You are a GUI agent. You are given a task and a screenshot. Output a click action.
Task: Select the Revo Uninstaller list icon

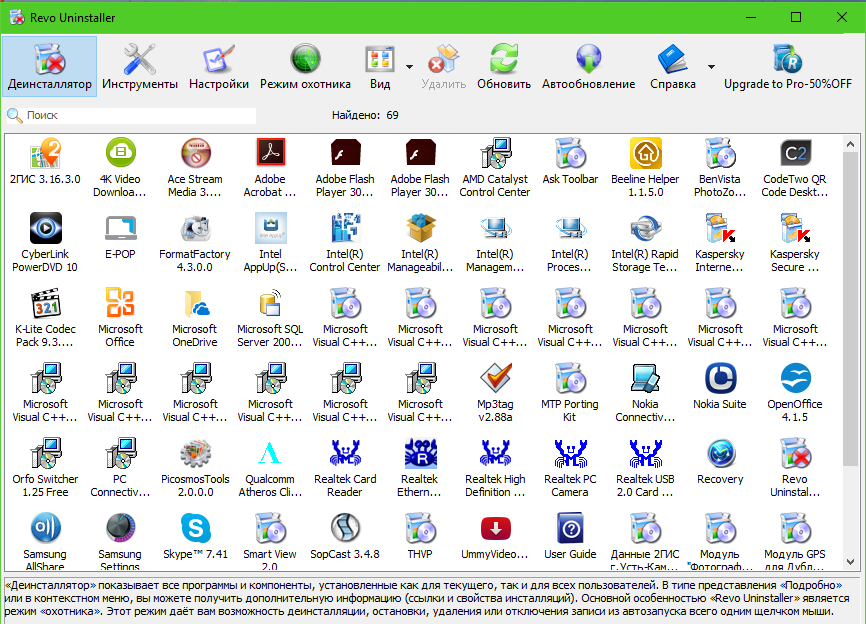(x=795, y=453)
